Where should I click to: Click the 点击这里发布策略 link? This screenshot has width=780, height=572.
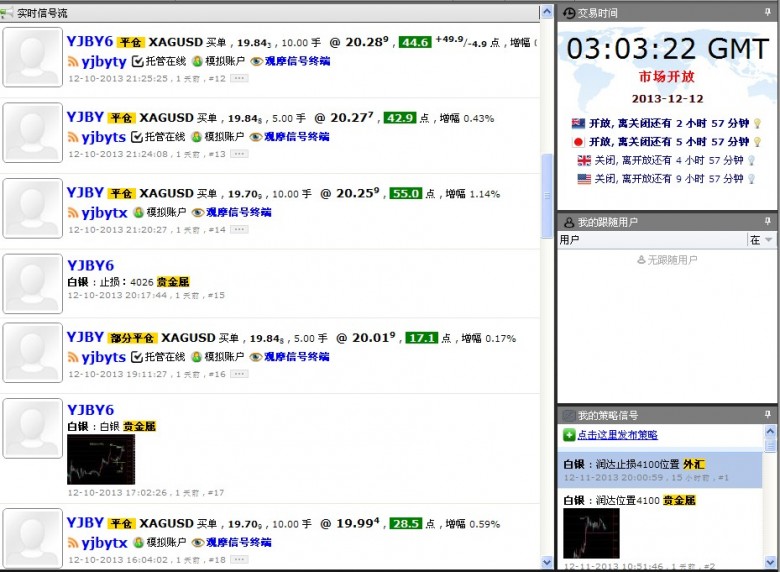click(617, 435)
